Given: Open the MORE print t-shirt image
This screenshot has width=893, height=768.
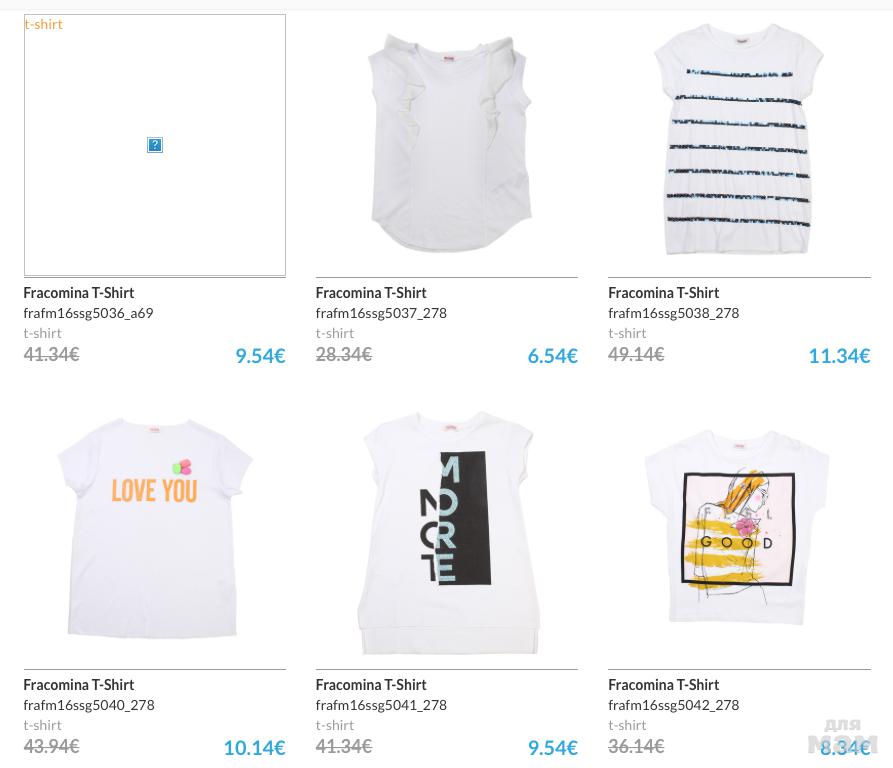Looking at the screenshot, I should 449,533.
